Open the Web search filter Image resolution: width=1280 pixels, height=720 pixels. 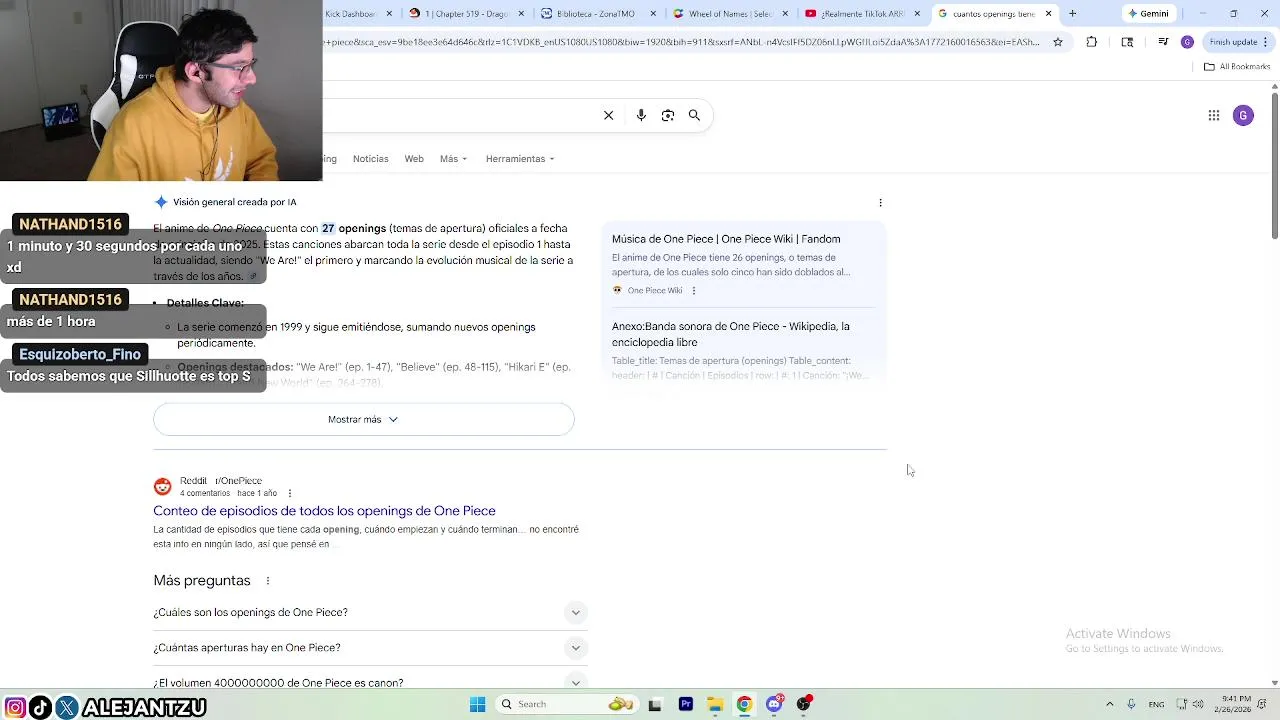pos(414,159)
